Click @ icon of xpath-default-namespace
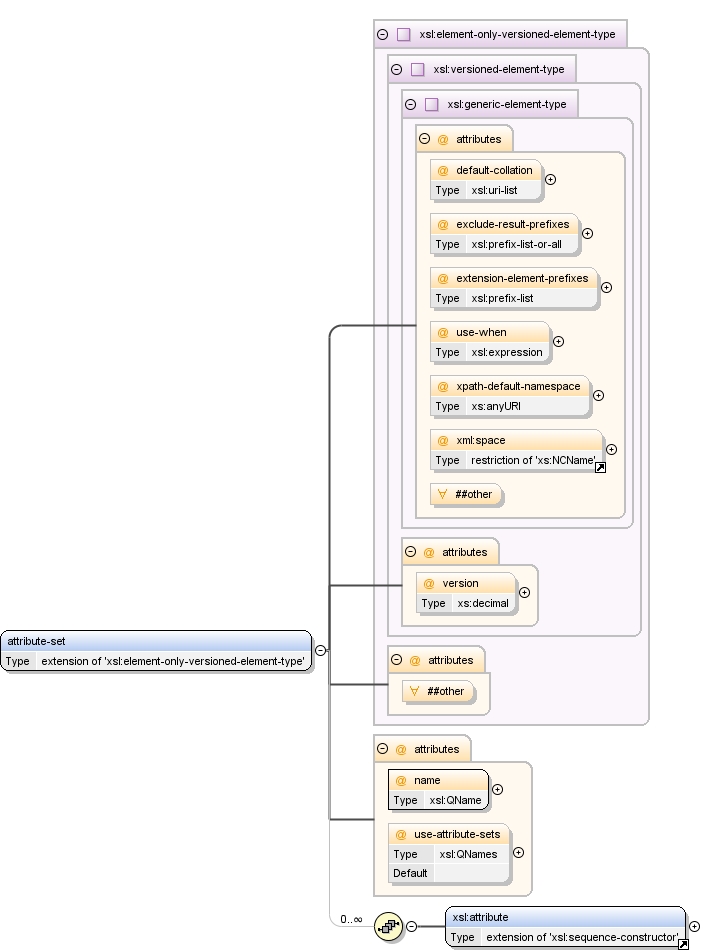The height and width of the screenshot is (952, 707). (x=443, y=387)
